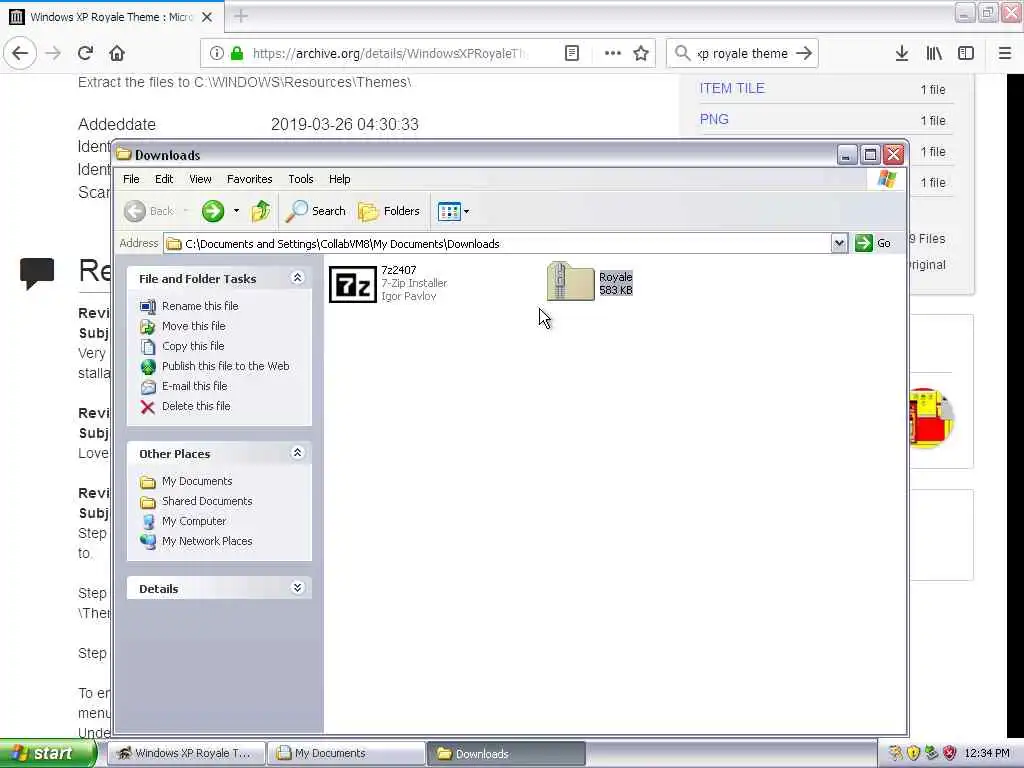Click Publish this file to the Web

(x=215, y=366)
